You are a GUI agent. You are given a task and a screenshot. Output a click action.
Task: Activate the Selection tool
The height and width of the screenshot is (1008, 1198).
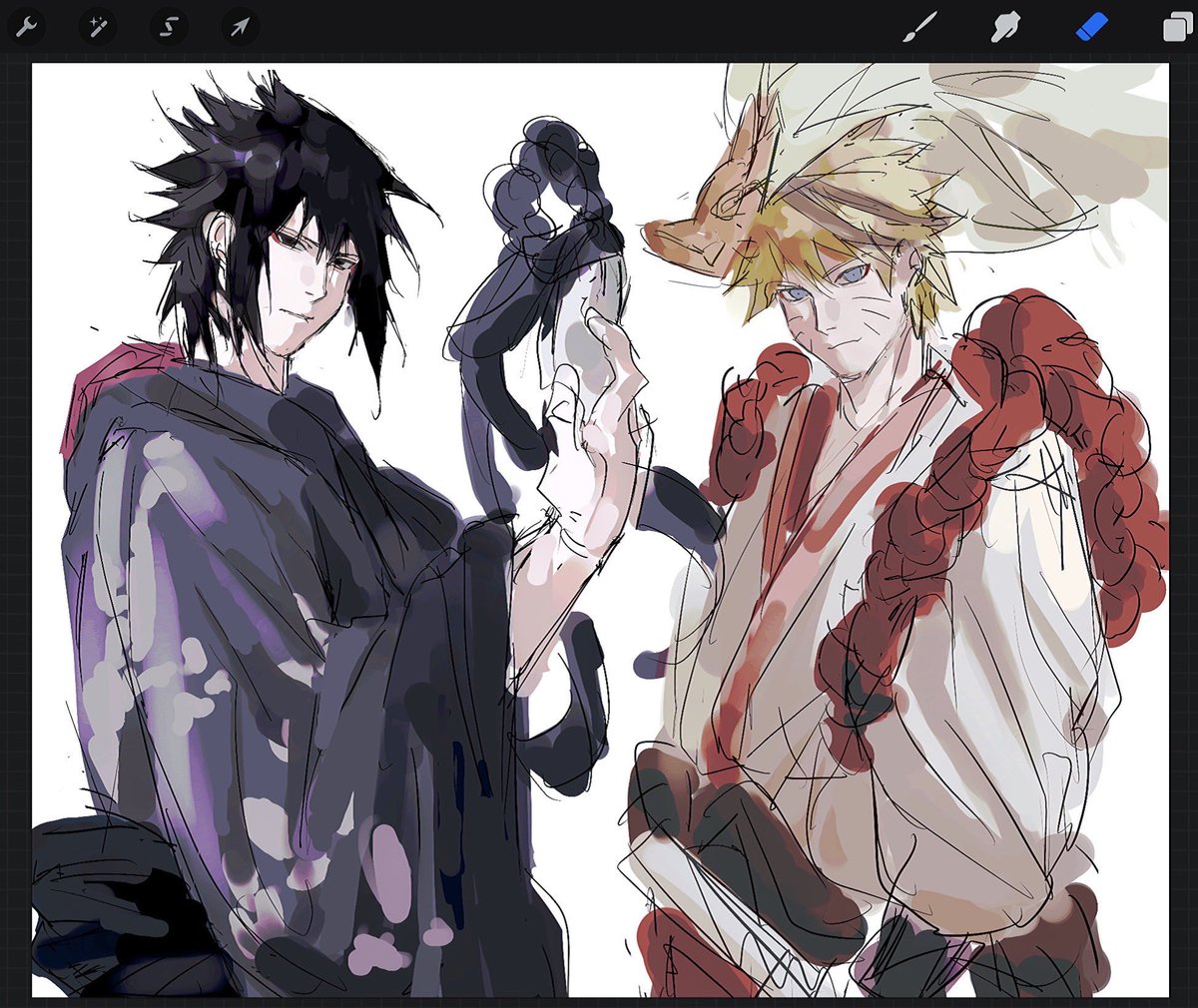click(169, 27)
